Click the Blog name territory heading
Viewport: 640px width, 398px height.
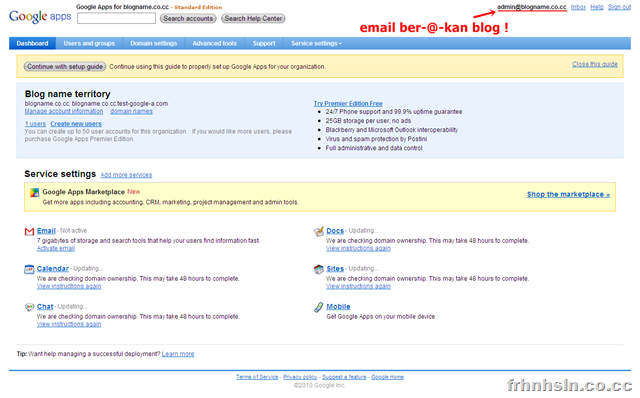(x=68, y=94)
